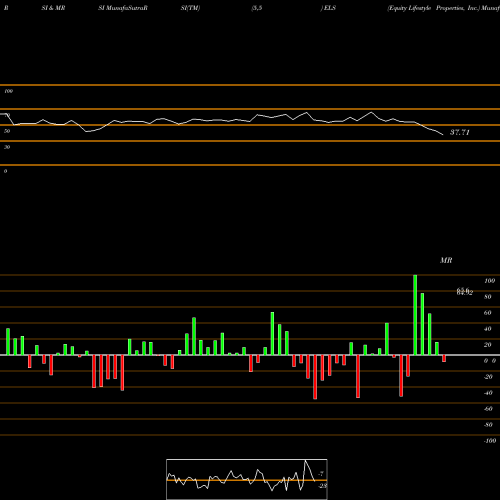Click the 0 label on RSI axis
The width and height of the screenshot is (500, 500).
[5, 171]
